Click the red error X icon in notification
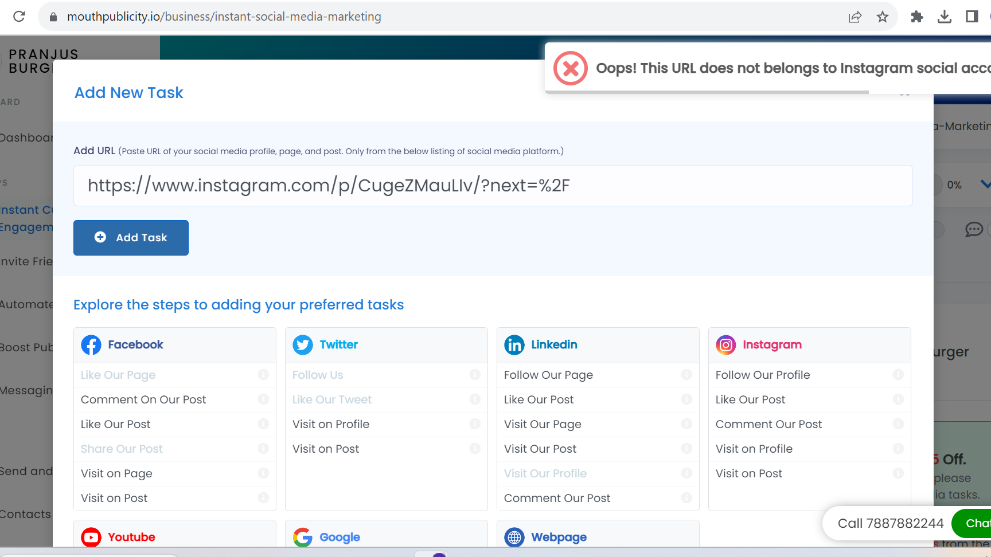The image size is (991, 557). (571, 68)
